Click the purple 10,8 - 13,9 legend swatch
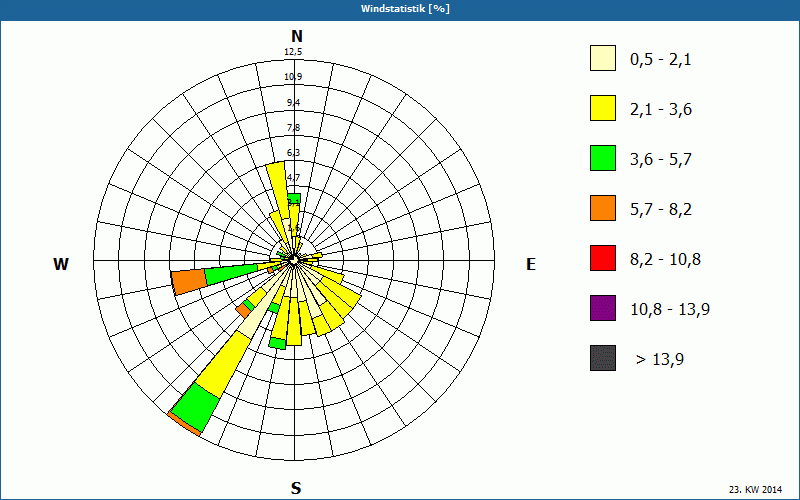This screenshot has width=800, height=500. (603, 308)
